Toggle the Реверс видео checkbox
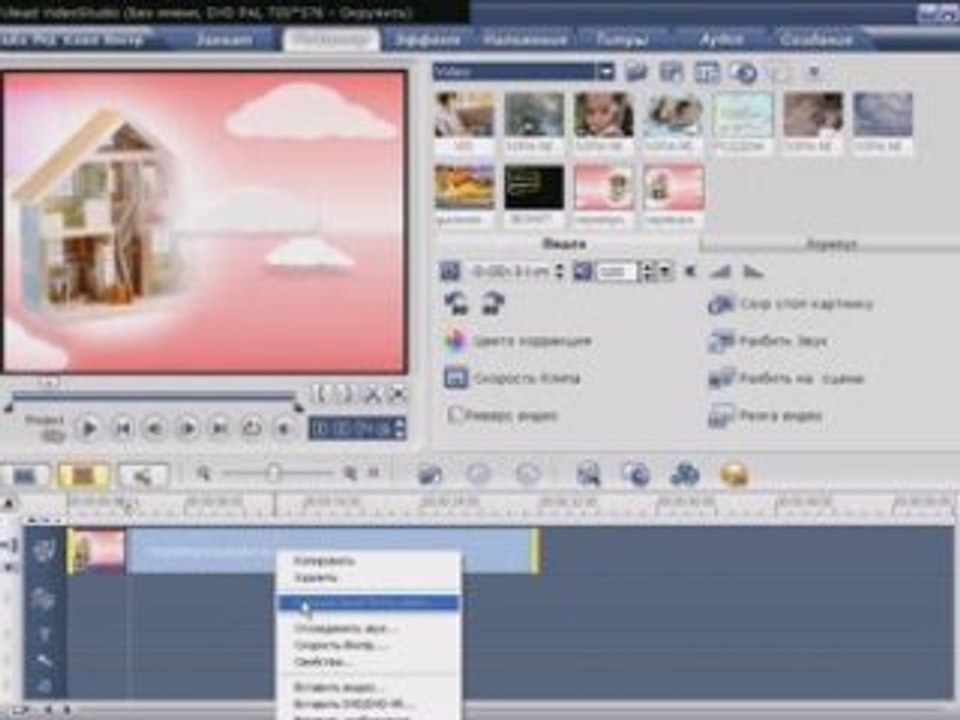The image size is (960, 720). point(455,414)
